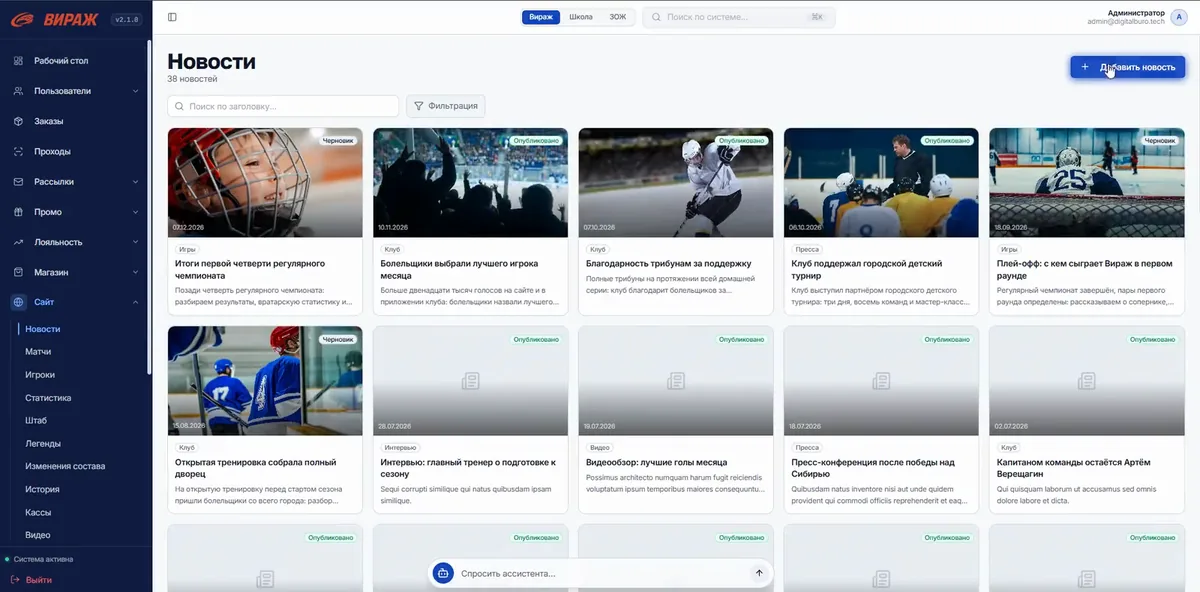
Task: Open the Клуб поддержал городской детский thumbnail
Action: [881, 183]
